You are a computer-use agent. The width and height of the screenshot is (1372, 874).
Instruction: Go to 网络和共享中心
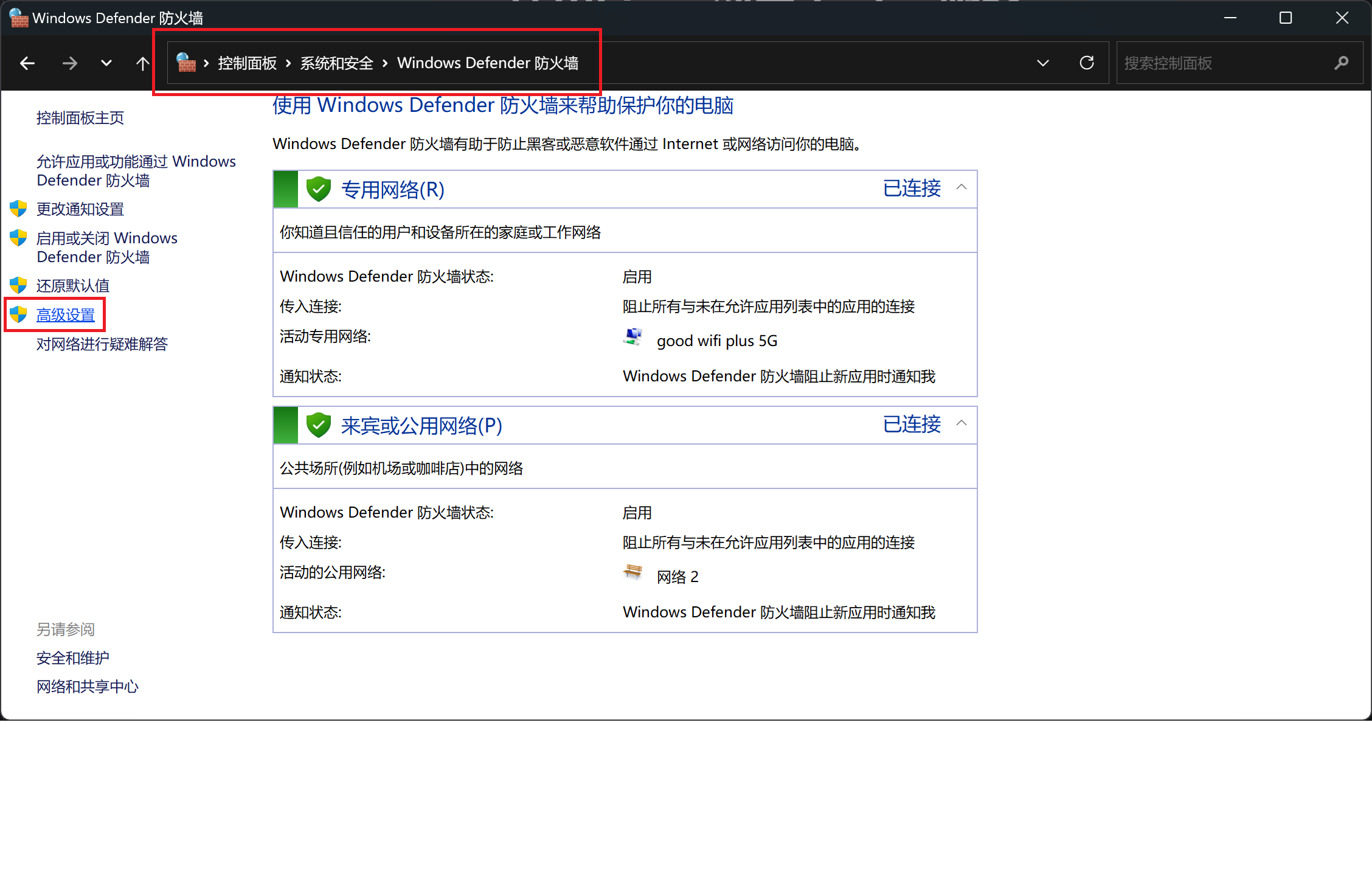click(x=88, y=687)
